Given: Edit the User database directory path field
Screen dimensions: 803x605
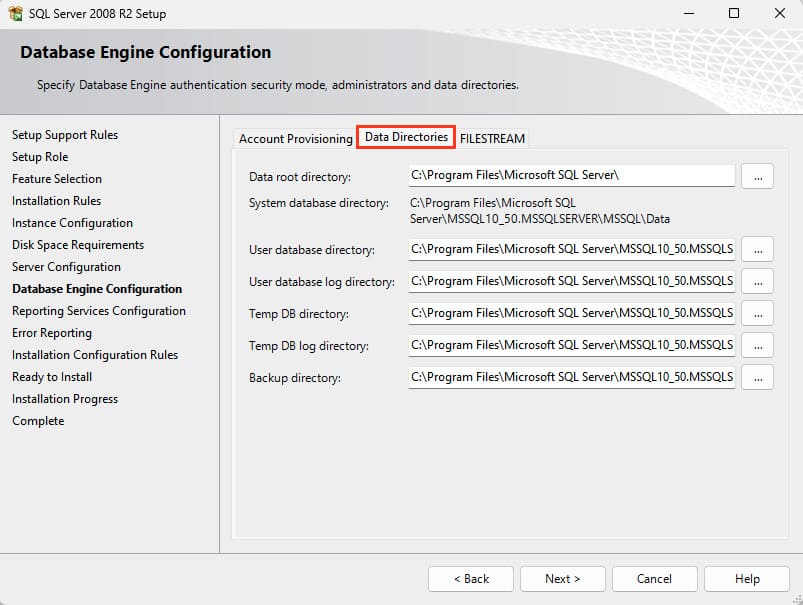Looking at the screenshot, I should (572, 249).
